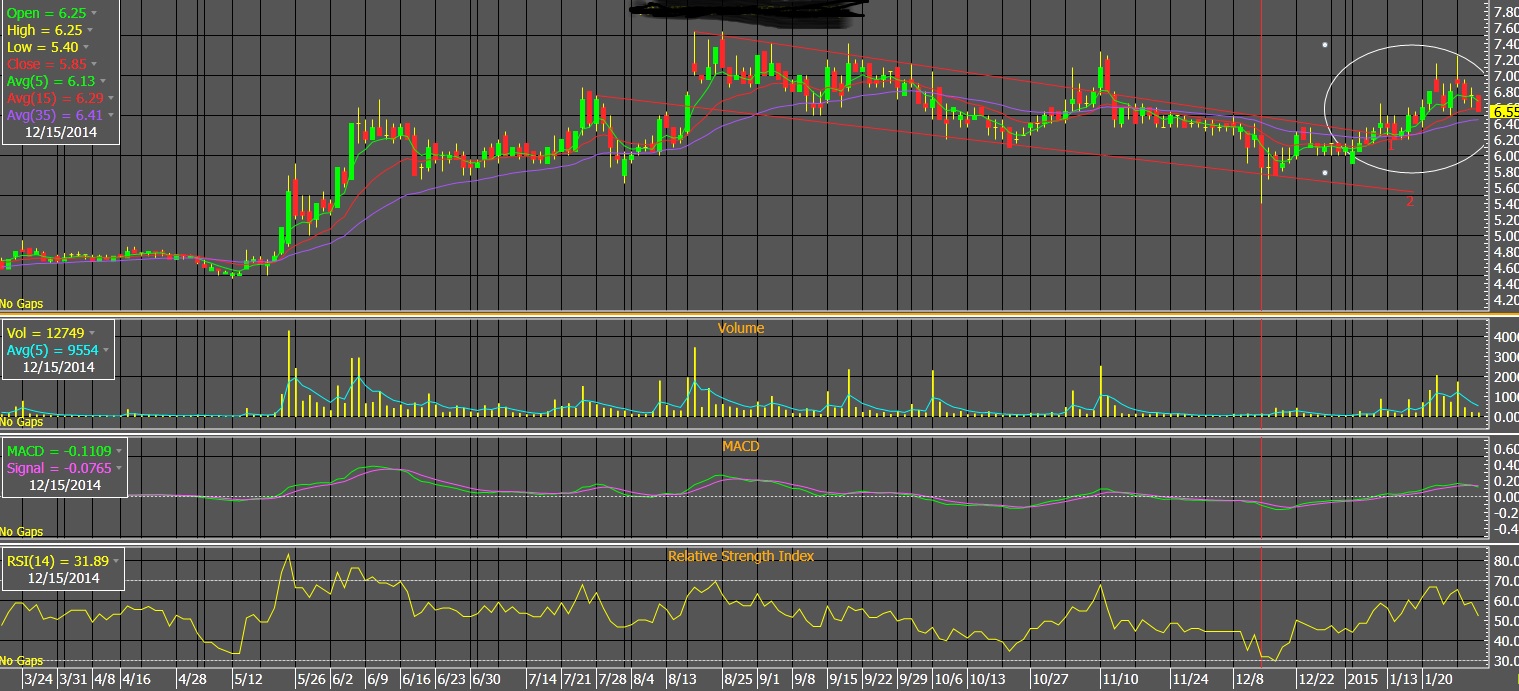Click the No Gaps label in price panel
1519x691 pixels.
21,303
